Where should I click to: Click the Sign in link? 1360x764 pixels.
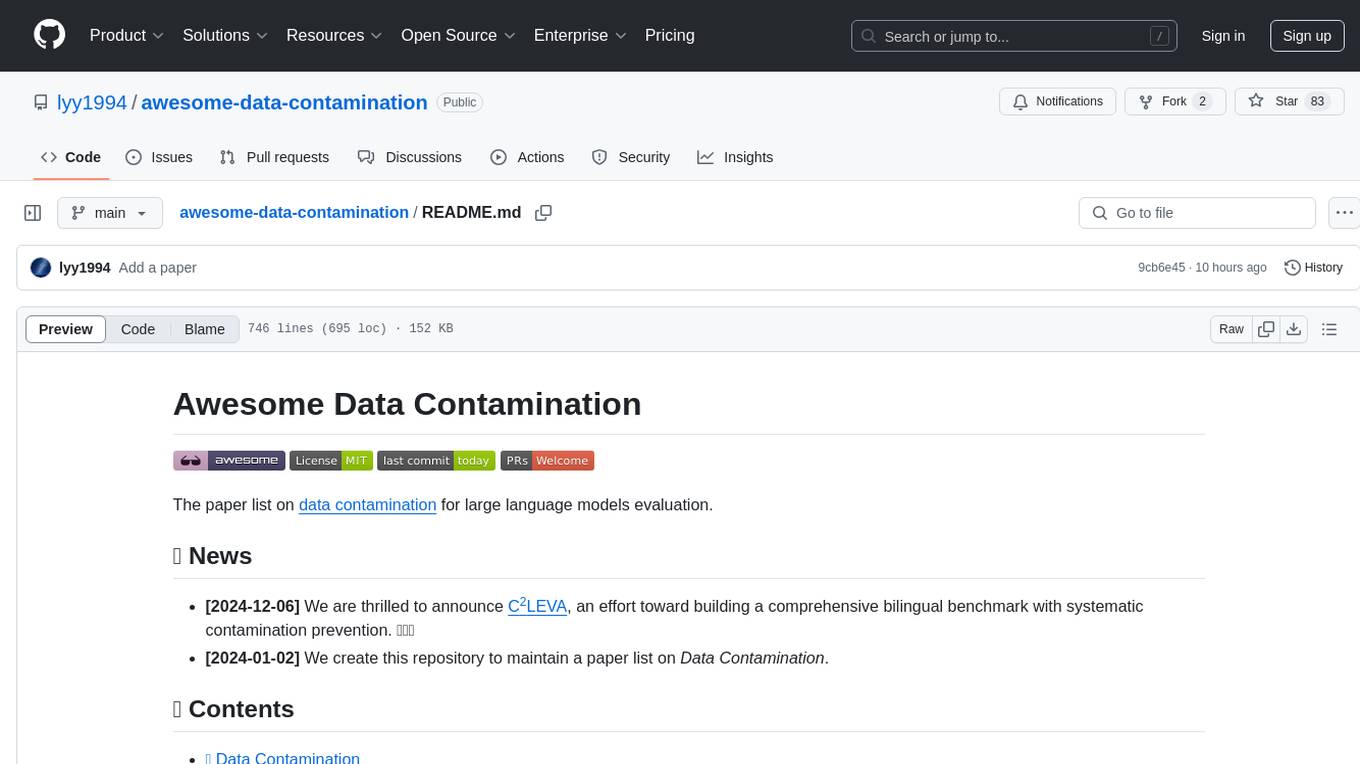1223,36
